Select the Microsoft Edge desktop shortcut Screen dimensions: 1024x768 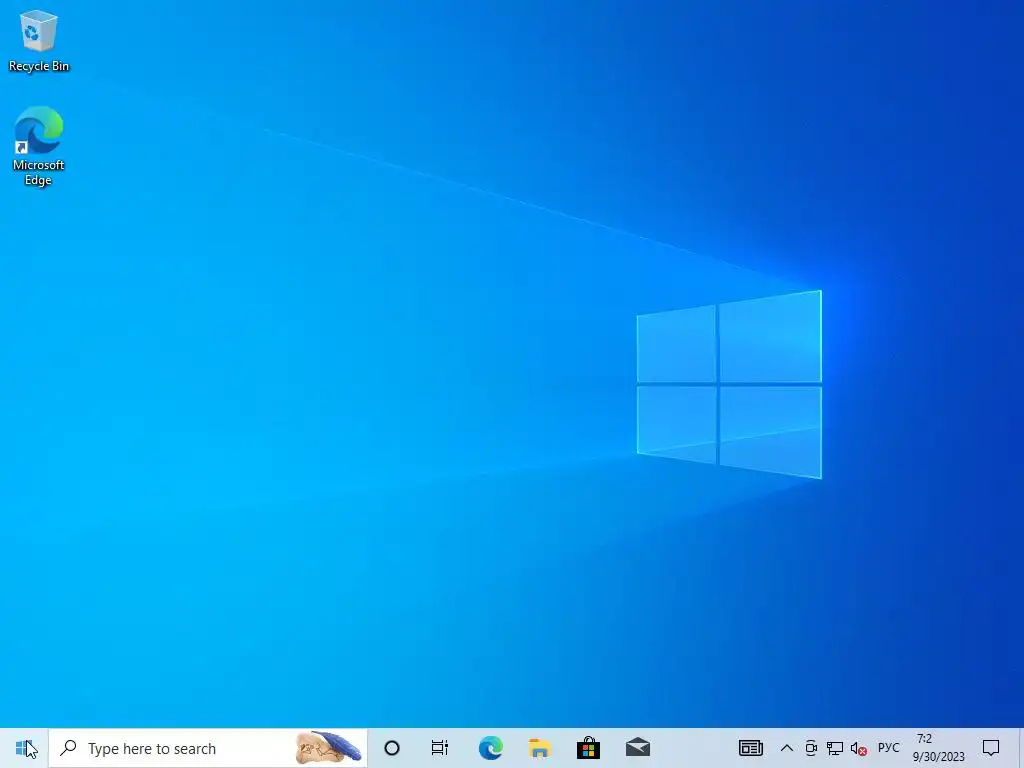(39, 146)
